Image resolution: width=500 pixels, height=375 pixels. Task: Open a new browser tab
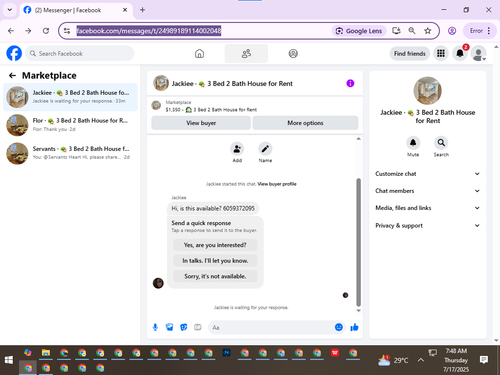(142, 10)
